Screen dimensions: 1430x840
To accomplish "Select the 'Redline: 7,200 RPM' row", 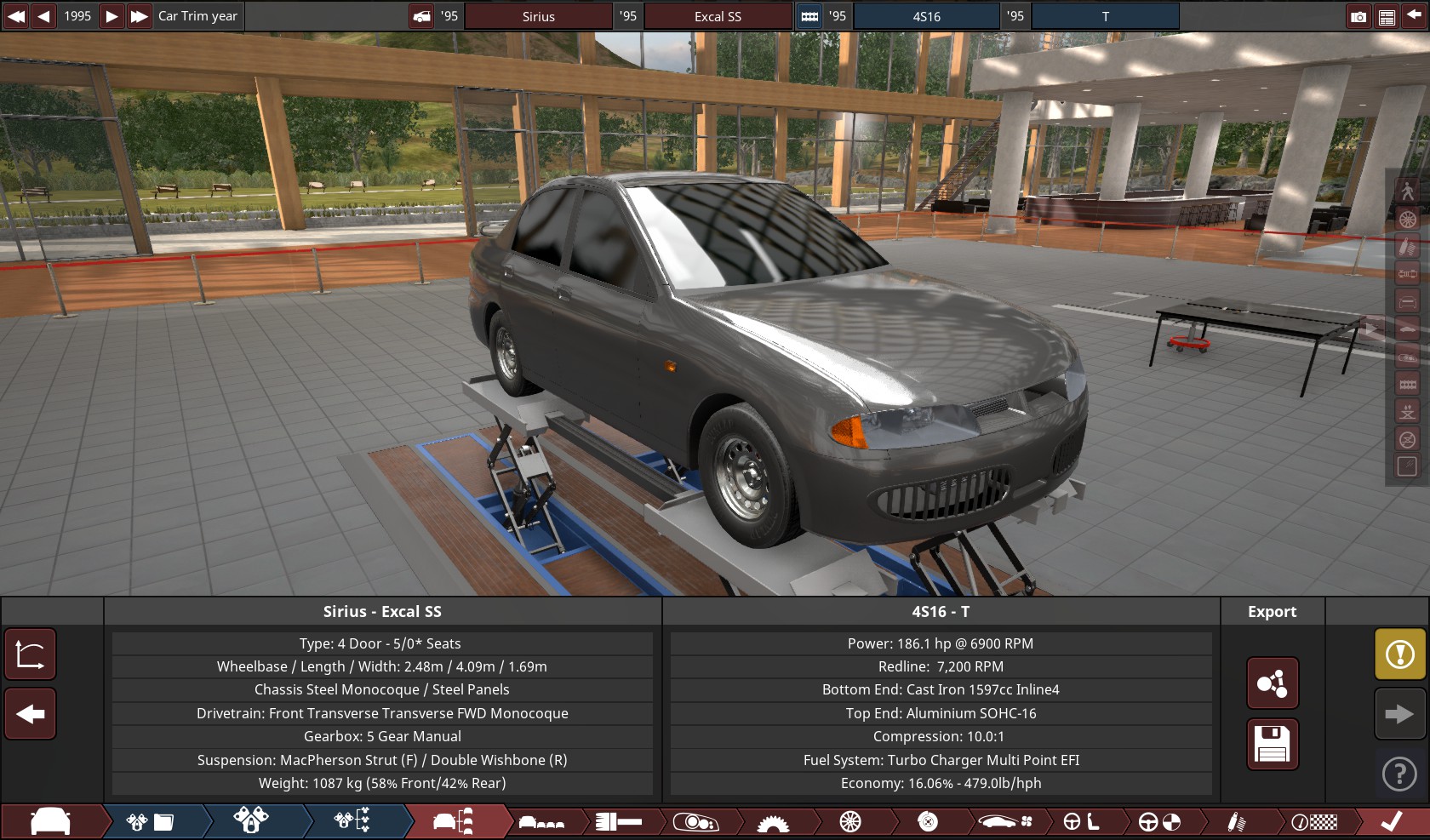I will click(941, 666).
